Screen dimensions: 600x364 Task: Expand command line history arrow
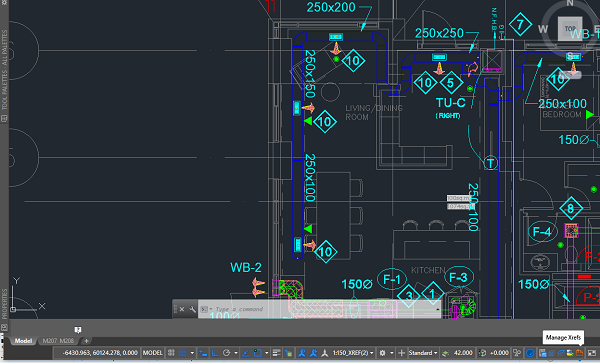pos(437,309)
